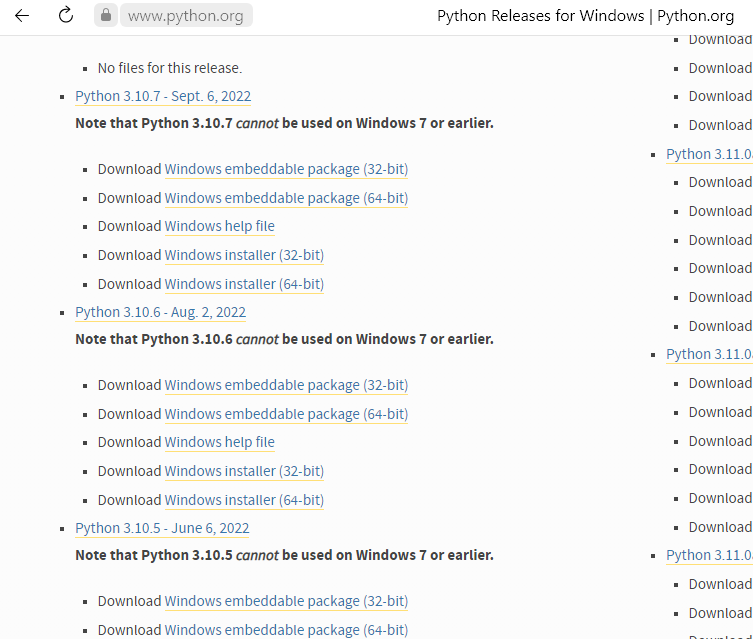Open the Python 3.10.5 - June 6, 2022 release link
Viewport: 753px width, 639px height.
click(x=162, y=528)
